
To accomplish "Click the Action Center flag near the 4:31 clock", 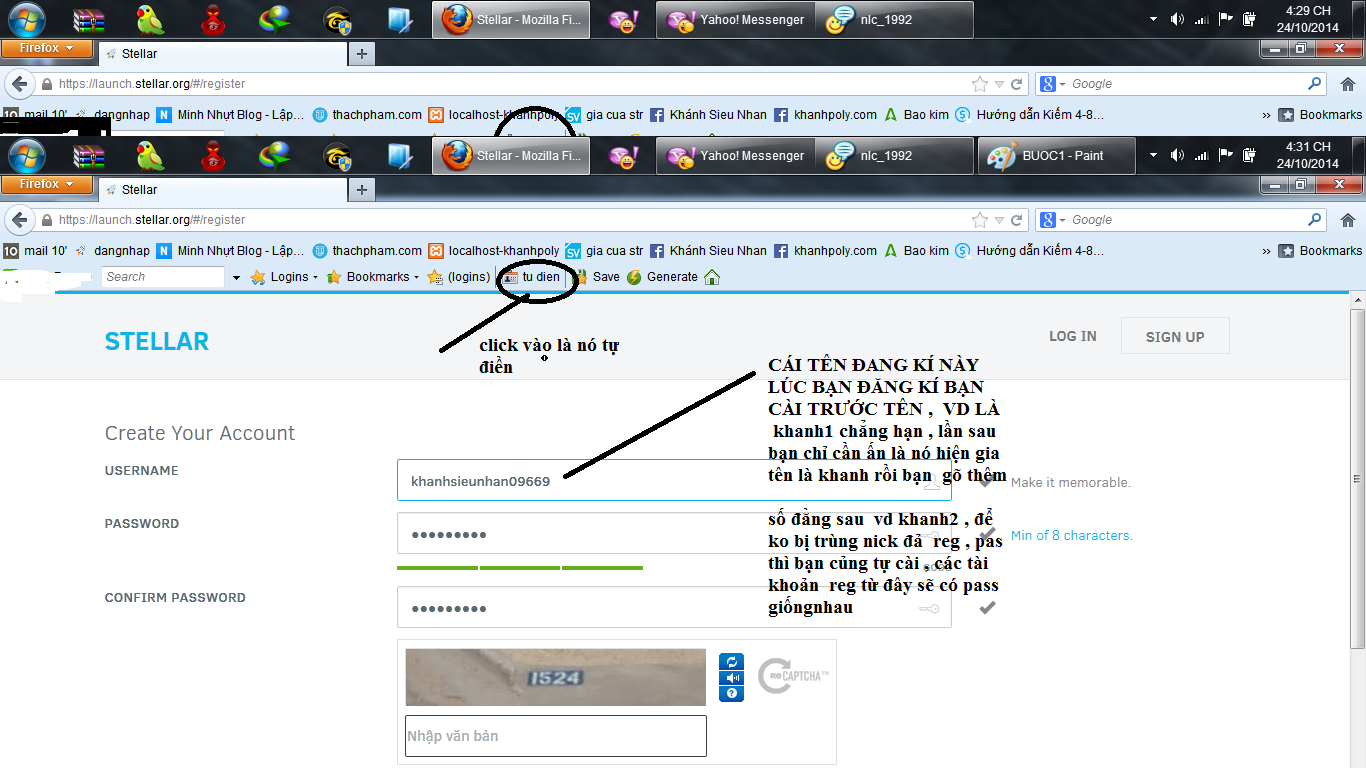I will [1225, 156].
